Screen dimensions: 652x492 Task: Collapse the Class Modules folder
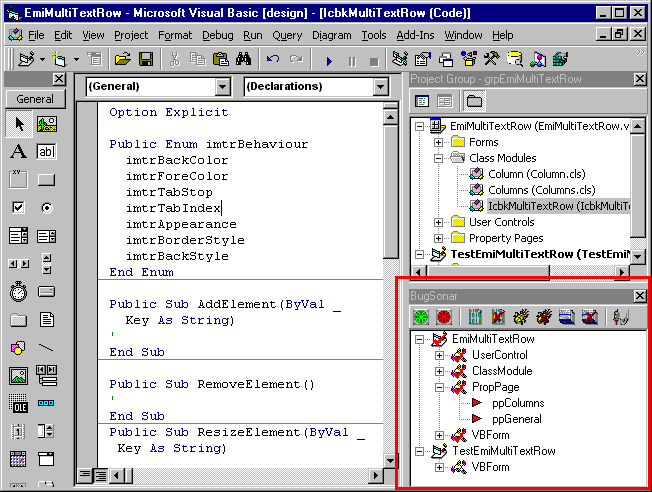click(438, 158)
